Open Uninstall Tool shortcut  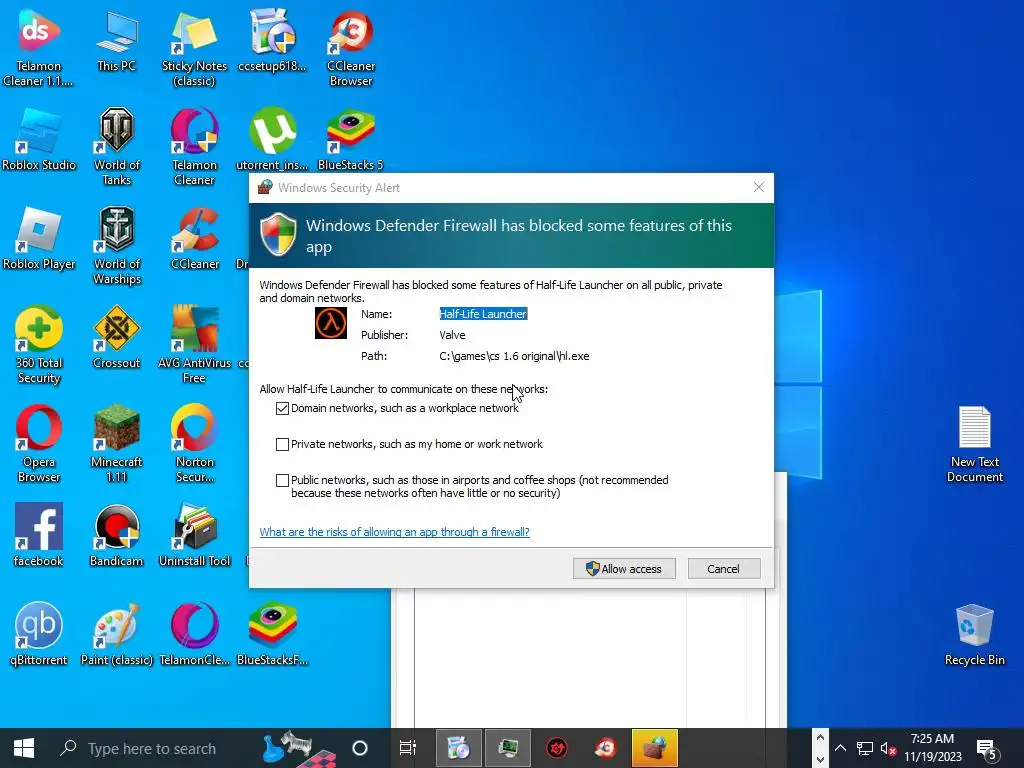(194, 535)
